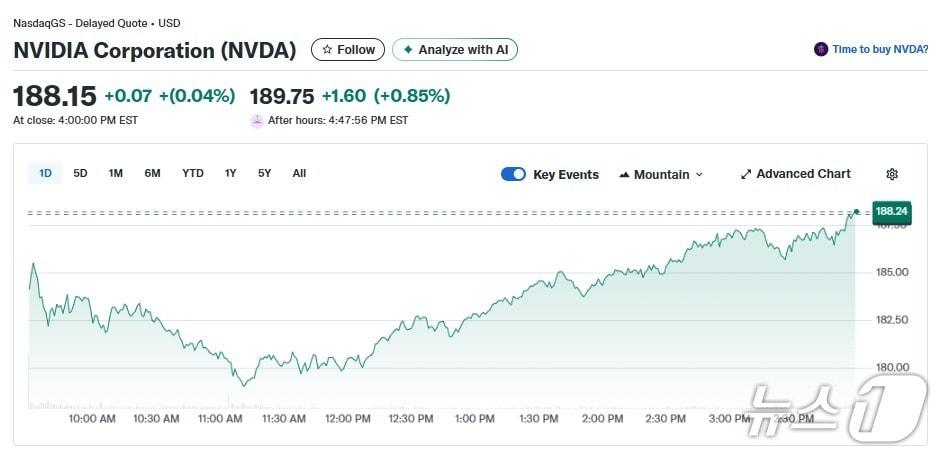Viewport: 941px width, 456px height.
Task: Click the Mountain chart type icon
Action: click(x=625, y=175)
